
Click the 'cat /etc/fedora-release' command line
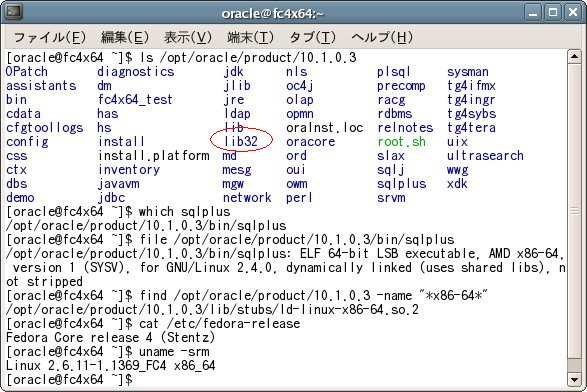[x=153, y=324]
